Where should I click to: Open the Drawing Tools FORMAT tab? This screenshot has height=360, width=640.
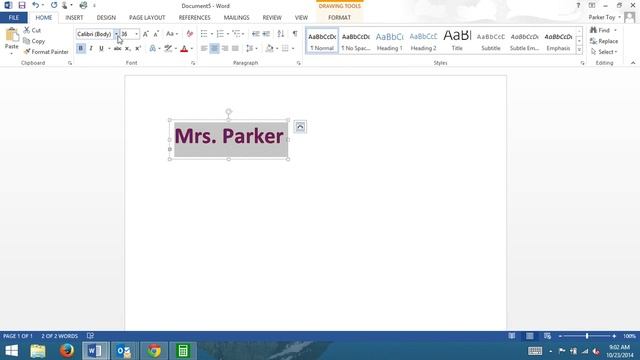point(339,18)
